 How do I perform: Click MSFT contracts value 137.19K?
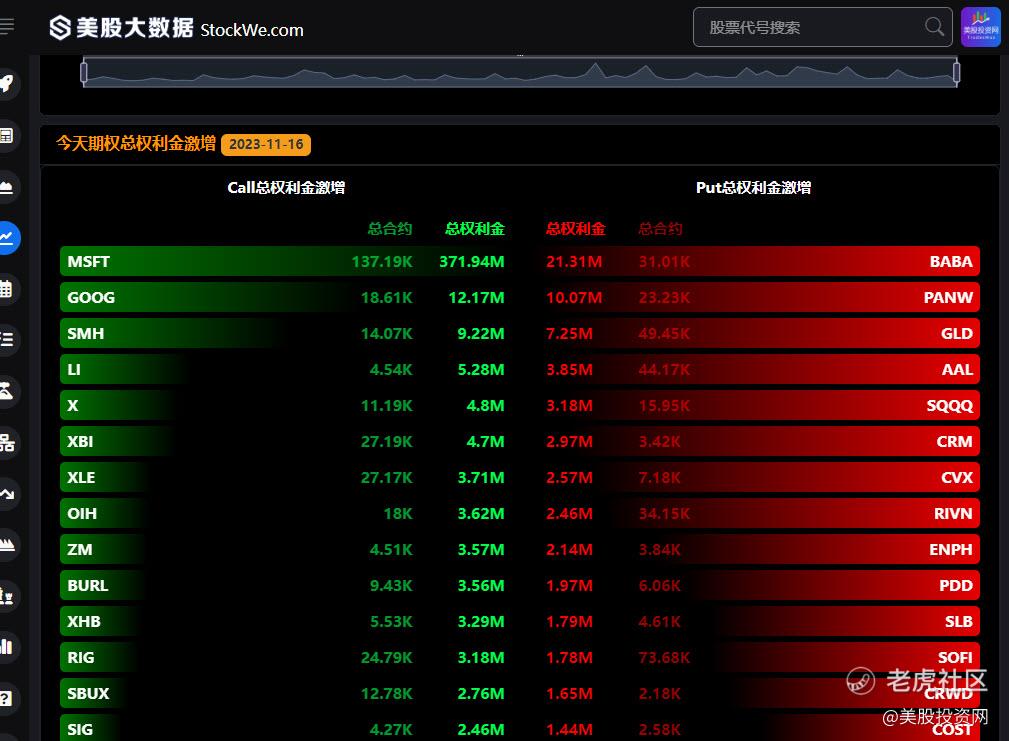tap(382, 262)
